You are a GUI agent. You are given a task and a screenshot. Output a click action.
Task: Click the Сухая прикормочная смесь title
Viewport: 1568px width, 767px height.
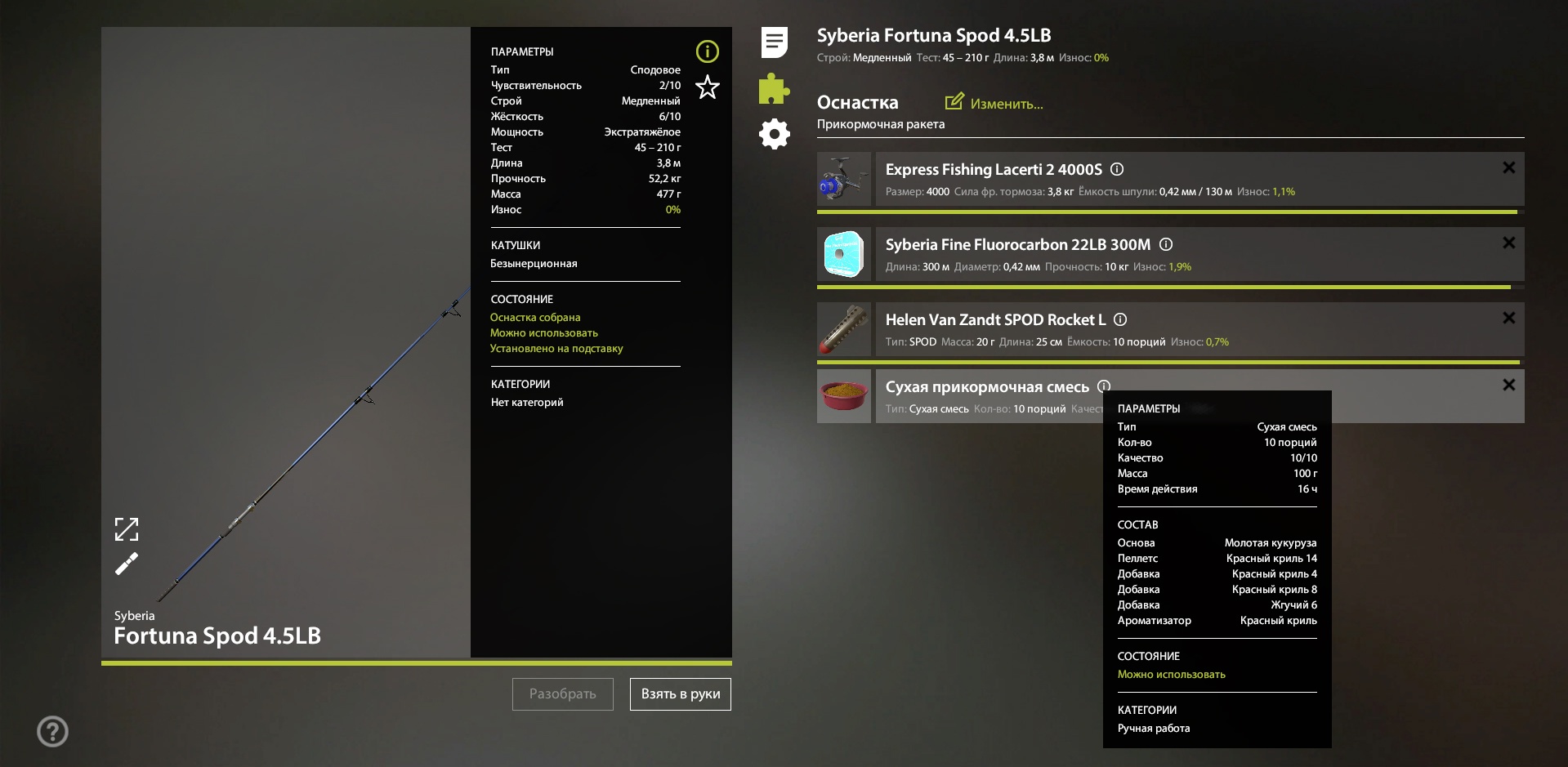coord(987,387)
